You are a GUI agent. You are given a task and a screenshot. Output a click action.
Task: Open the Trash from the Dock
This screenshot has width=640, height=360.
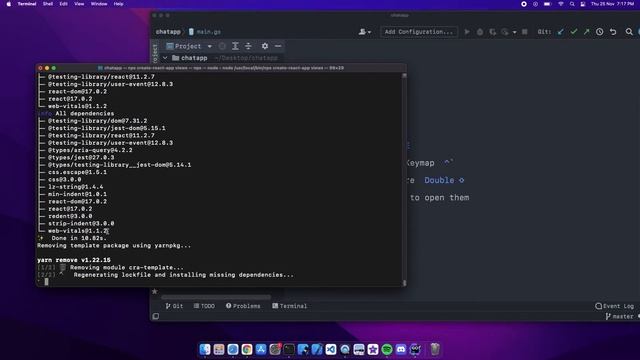click(435, 349)
